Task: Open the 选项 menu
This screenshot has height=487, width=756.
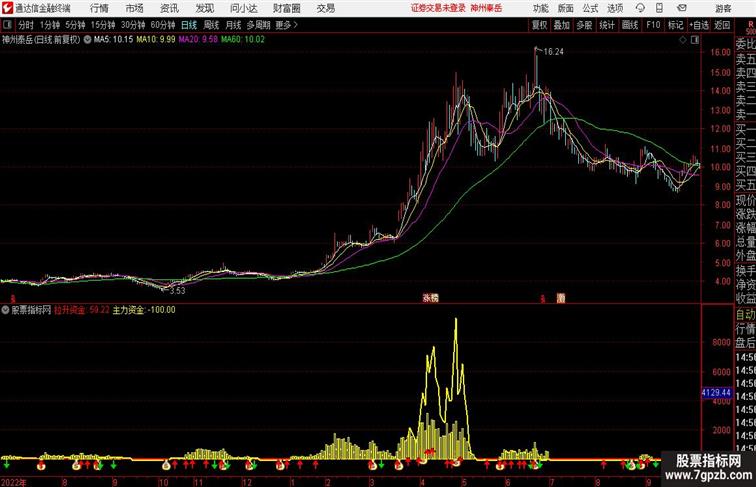Action: 615,8
